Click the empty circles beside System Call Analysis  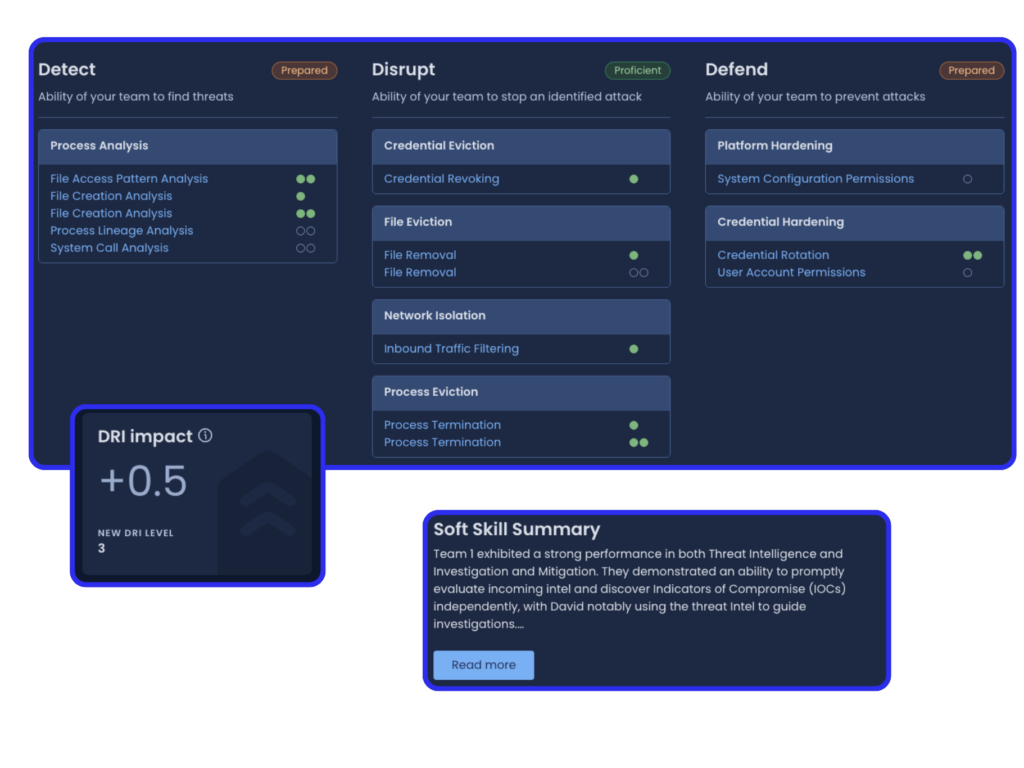(305, 248)
